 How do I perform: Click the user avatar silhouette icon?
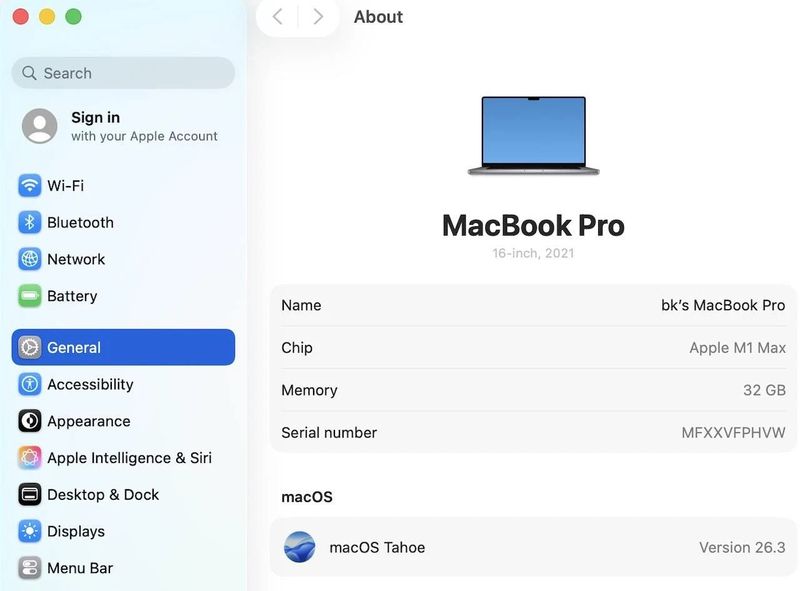tap(39, 126)
